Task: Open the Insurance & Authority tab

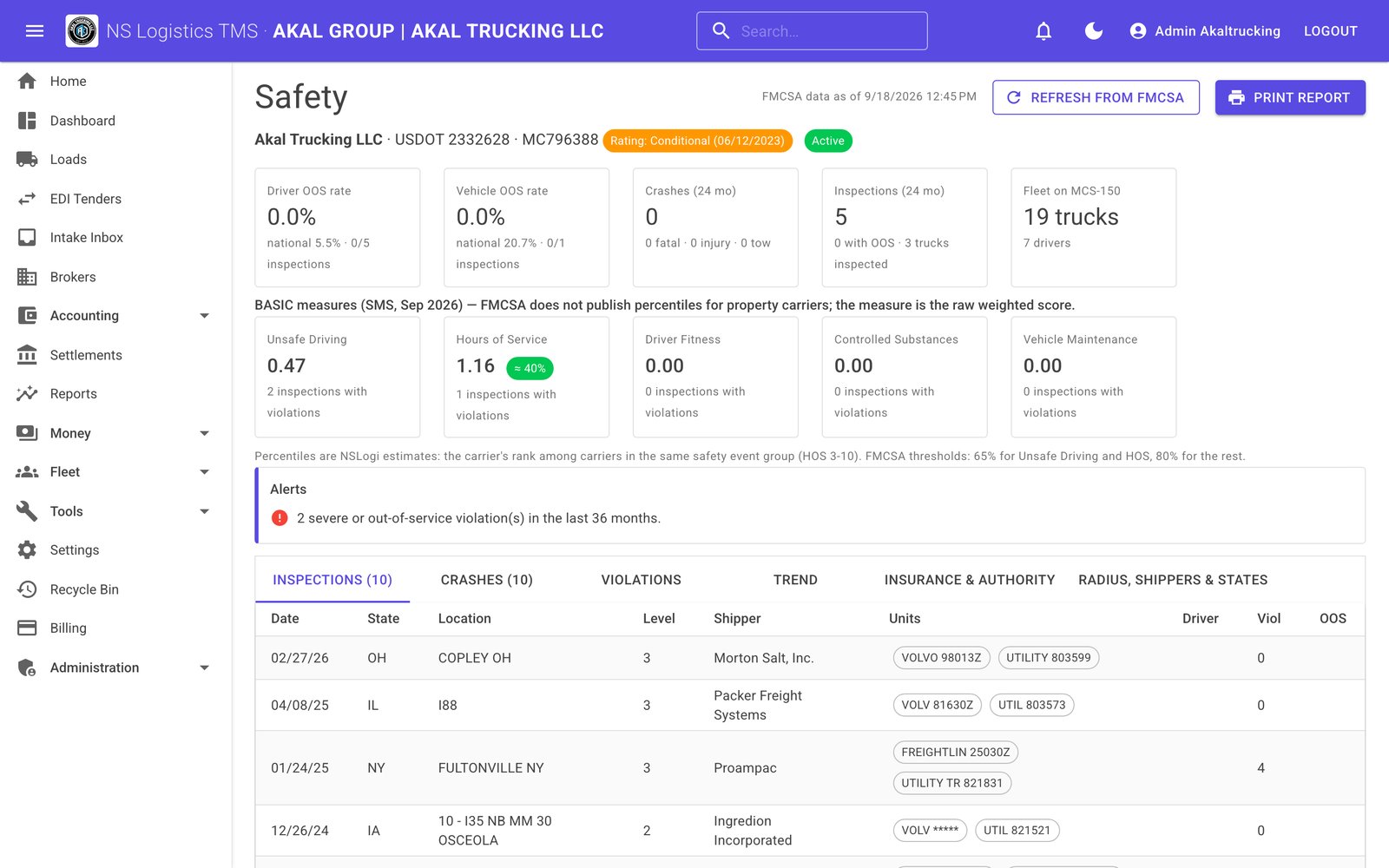Action: [x=970, y=580]
